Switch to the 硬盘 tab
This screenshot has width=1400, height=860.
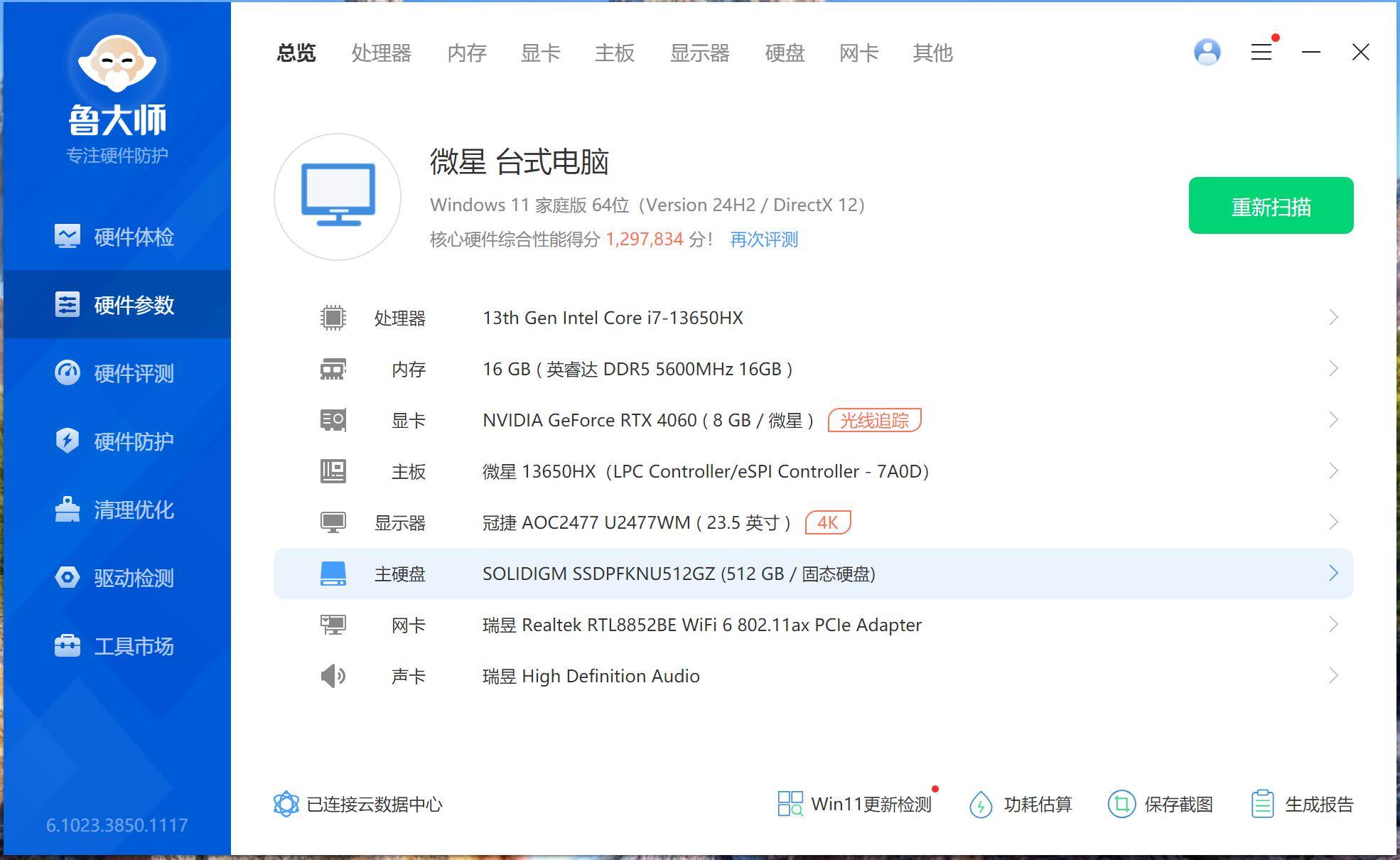tap(785, 53)
